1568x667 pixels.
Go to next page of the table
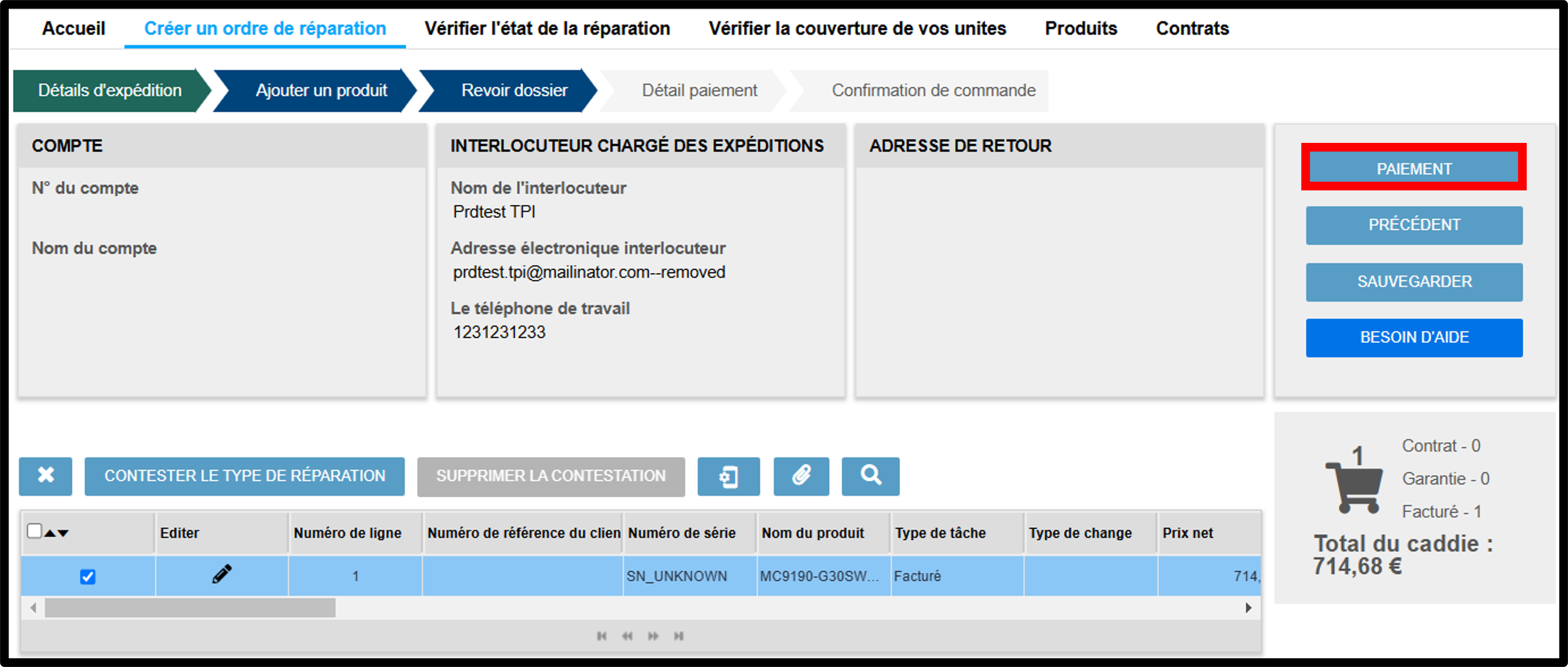click(x=653, y=636)
